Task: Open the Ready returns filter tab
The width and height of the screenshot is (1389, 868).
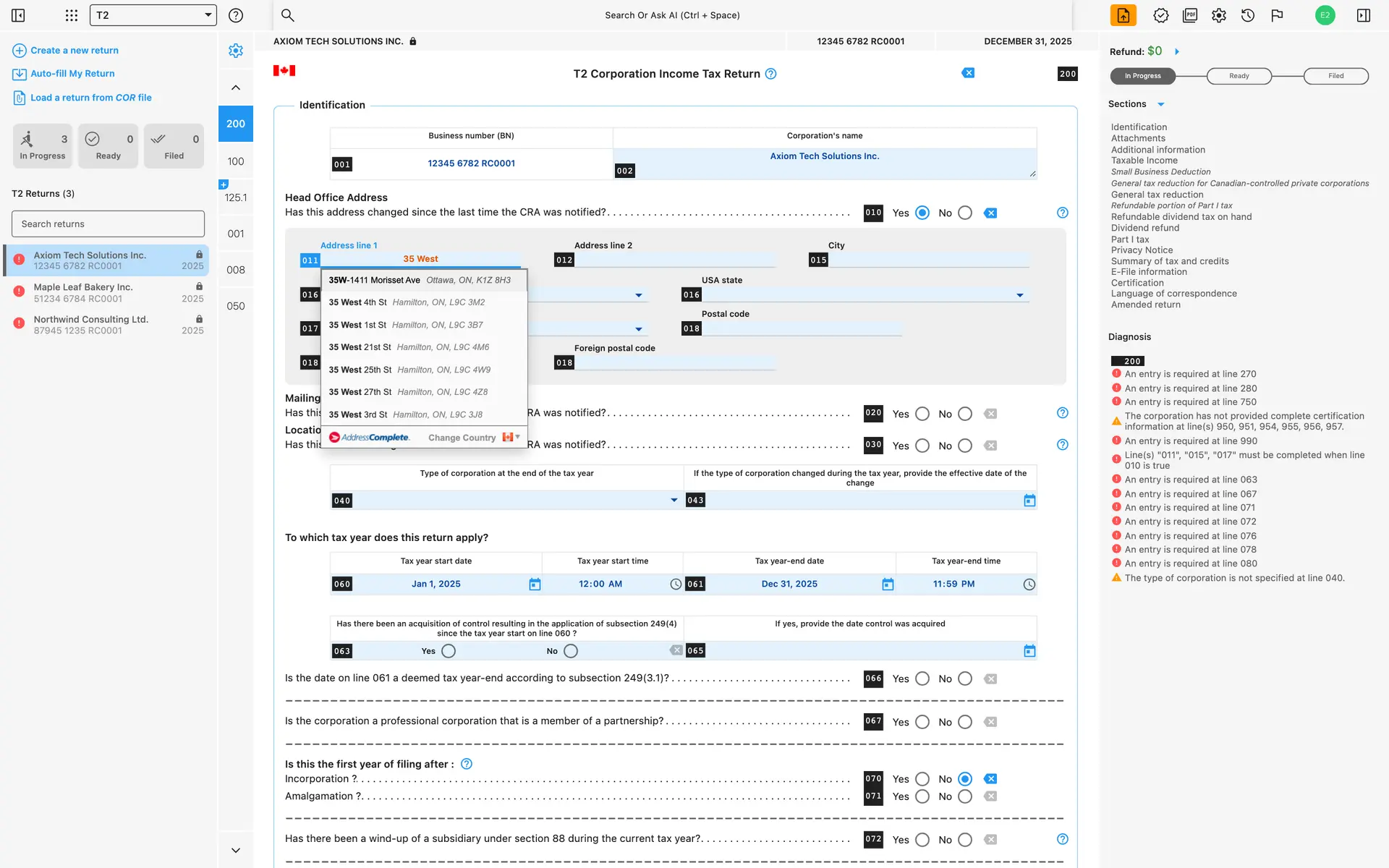Action: [108, 146]
